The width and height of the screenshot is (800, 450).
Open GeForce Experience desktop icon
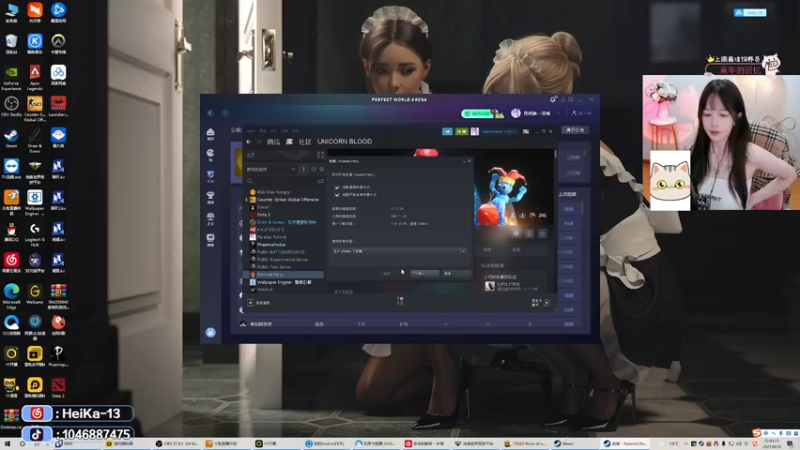point(11,76)
